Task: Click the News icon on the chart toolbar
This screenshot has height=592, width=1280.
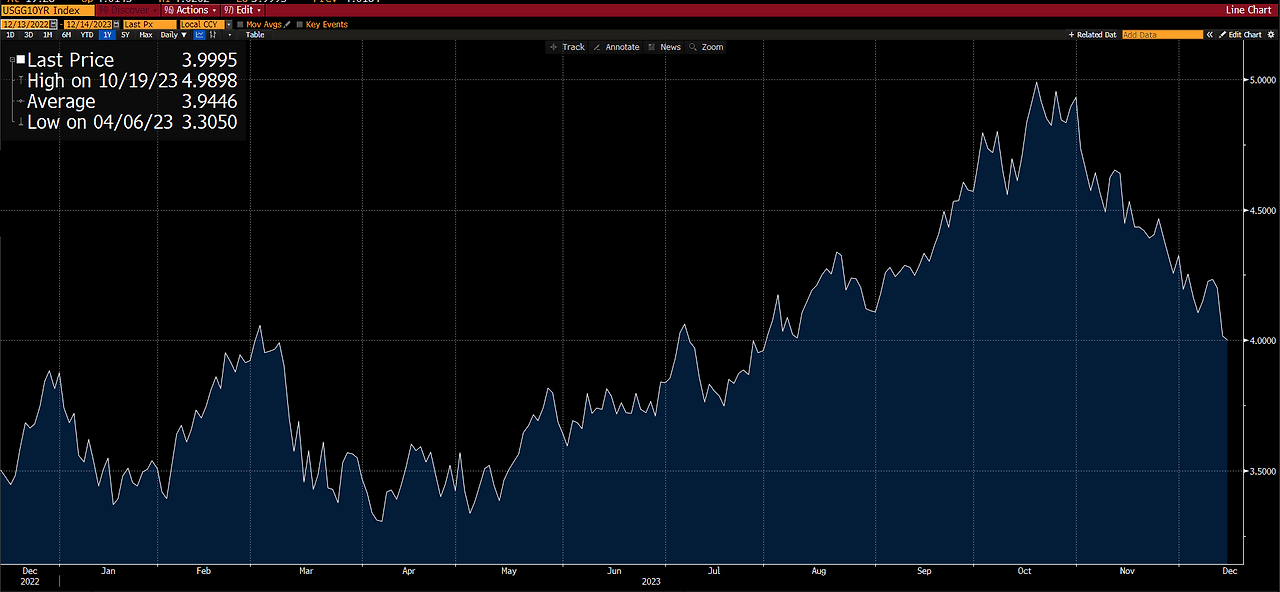Action: 664,46
